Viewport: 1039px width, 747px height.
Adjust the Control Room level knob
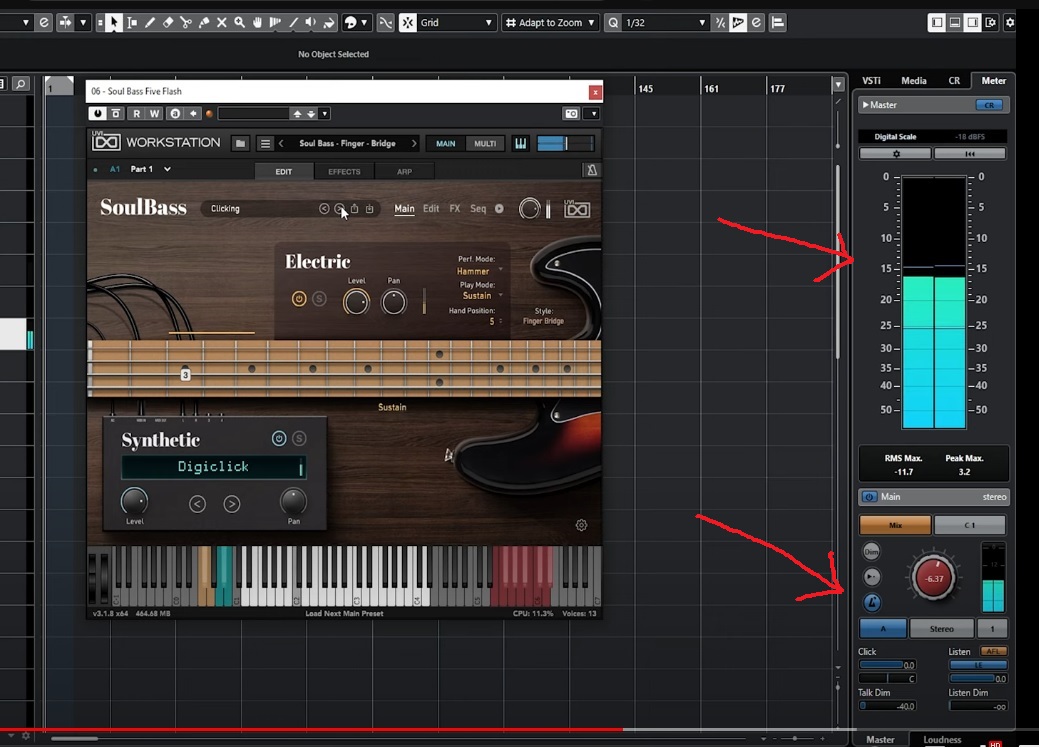click(934, 578)
